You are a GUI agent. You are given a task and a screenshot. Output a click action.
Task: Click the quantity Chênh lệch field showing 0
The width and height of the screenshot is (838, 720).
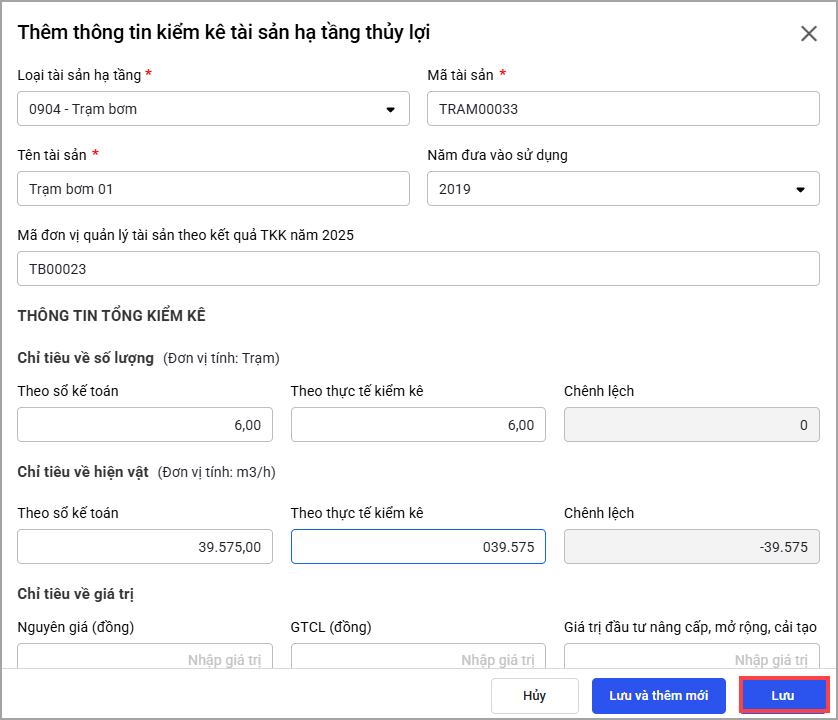[691, 425]
